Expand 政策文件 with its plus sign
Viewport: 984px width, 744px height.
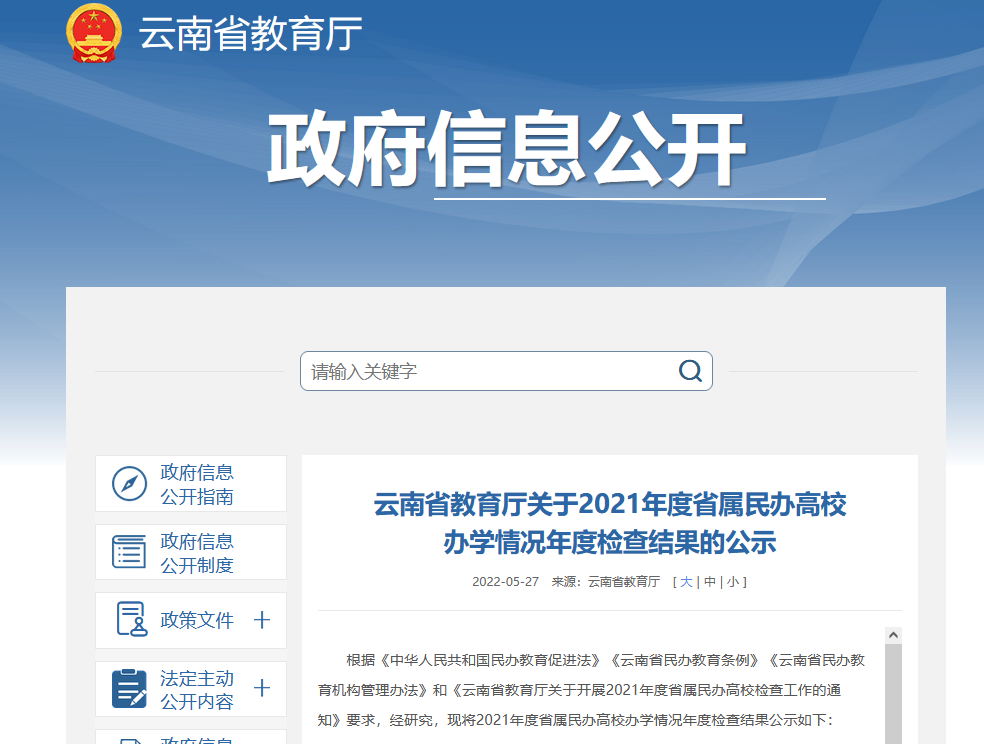coord(262,620)
